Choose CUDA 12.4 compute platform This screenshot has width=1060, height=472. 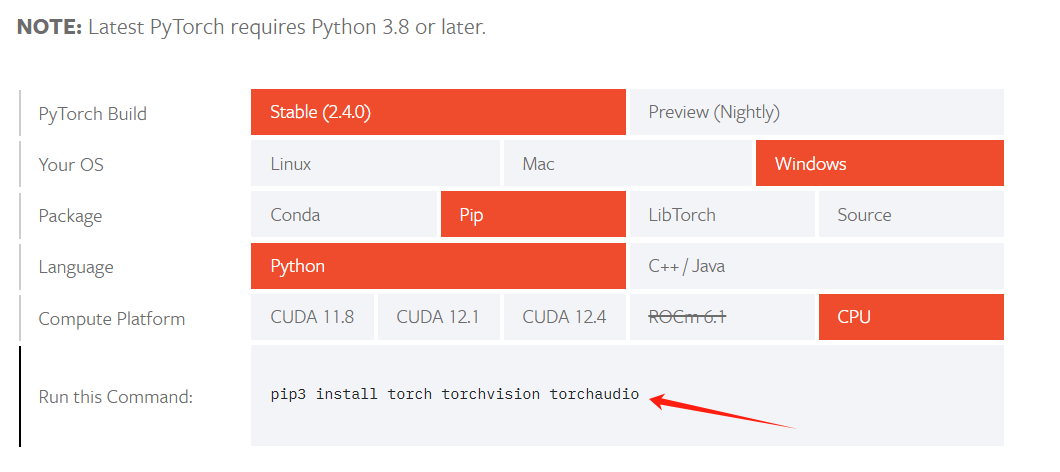coord(564,318)
